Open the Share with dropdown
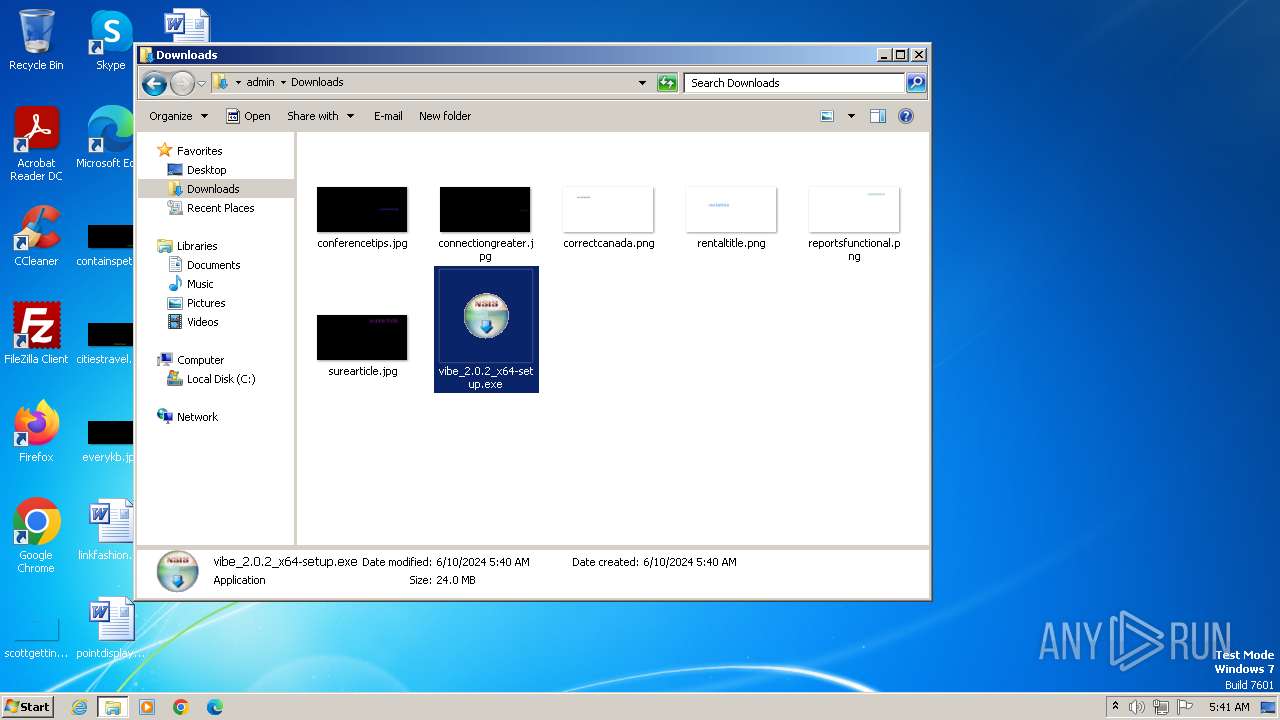This screenshot has width=1280, height=720. 320,116
